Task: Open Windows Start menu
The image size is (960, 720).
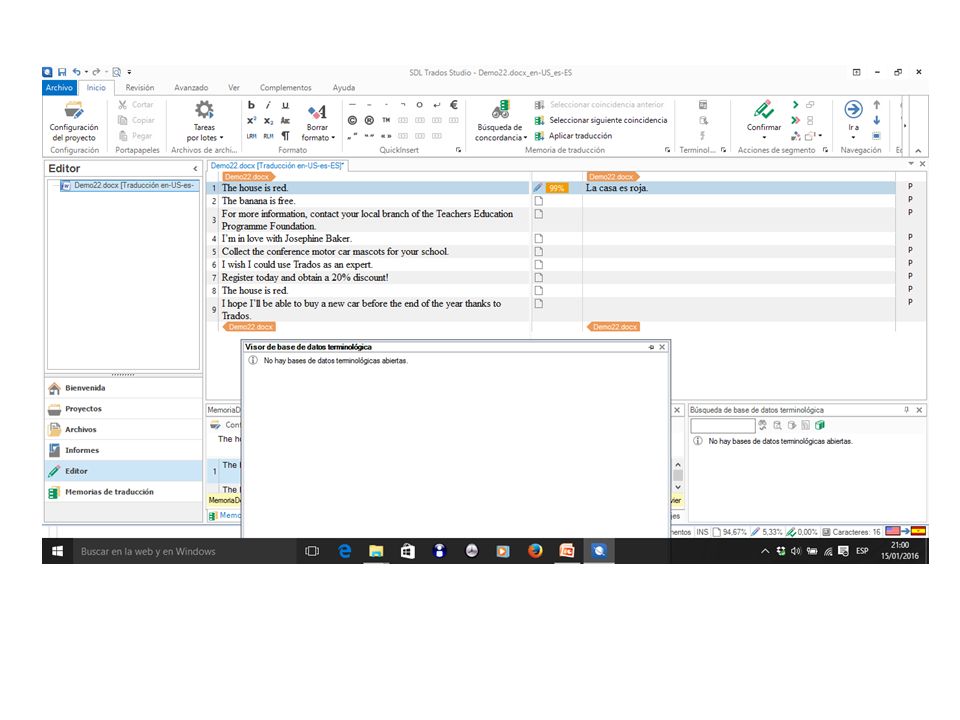Action: point(57,551)
